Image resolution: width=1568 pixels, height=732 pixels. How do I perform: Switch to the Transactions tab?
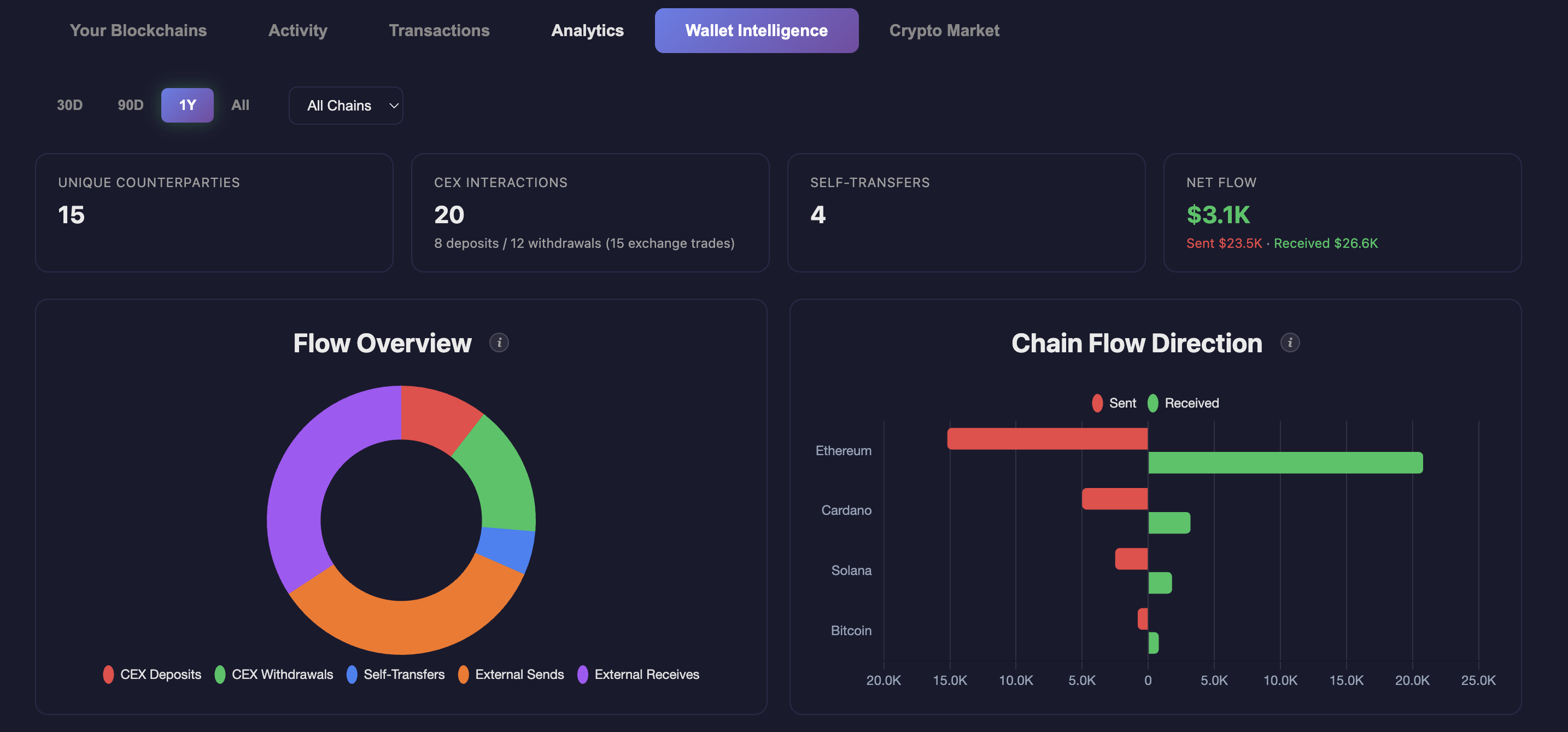pos(440,30)
